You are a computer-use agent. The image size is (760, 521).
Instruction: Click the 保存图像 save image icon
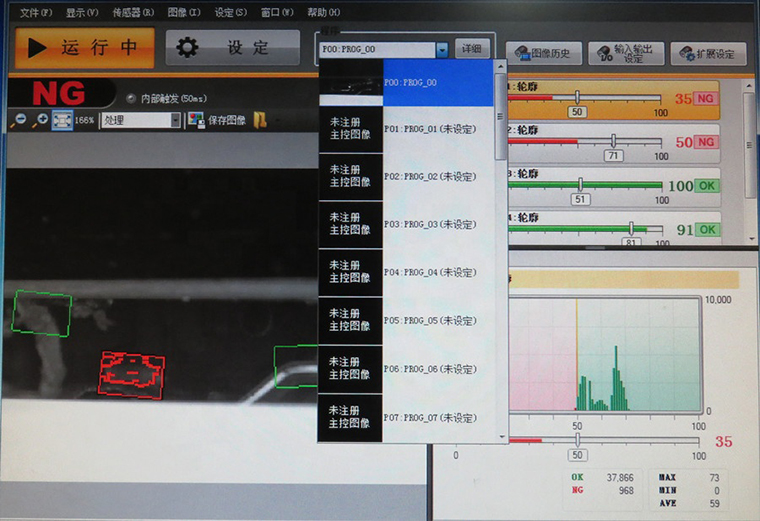pos(196,120)
